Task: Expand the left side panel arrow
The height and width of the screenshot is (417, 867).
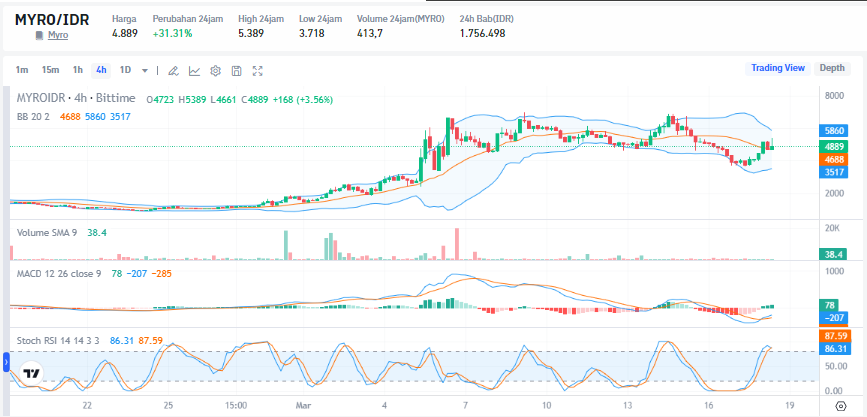Action: click(x=6, y=363)
